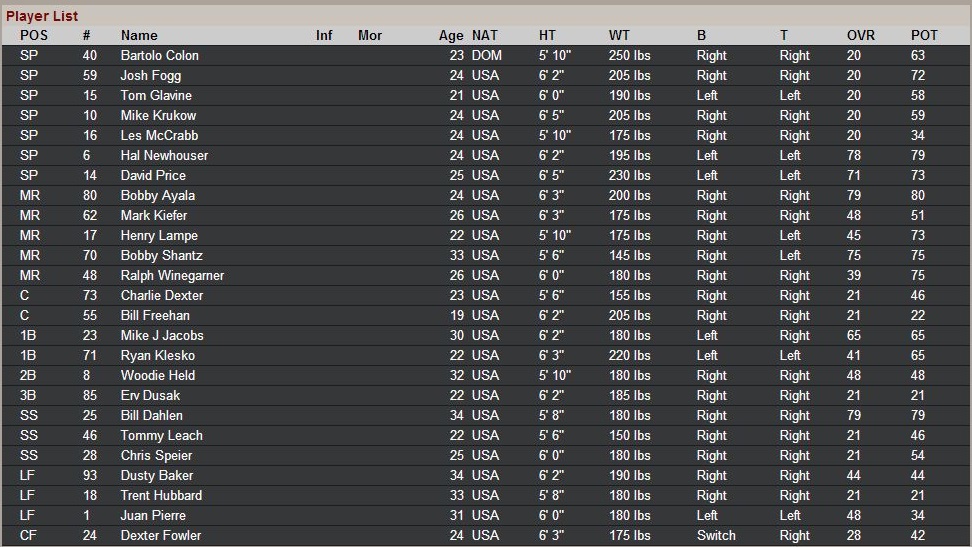Image resolution: width=972 pixels, height=547 pixels.
Task: Sort by the B (bats) column header
Action: [x=701, y=35]
